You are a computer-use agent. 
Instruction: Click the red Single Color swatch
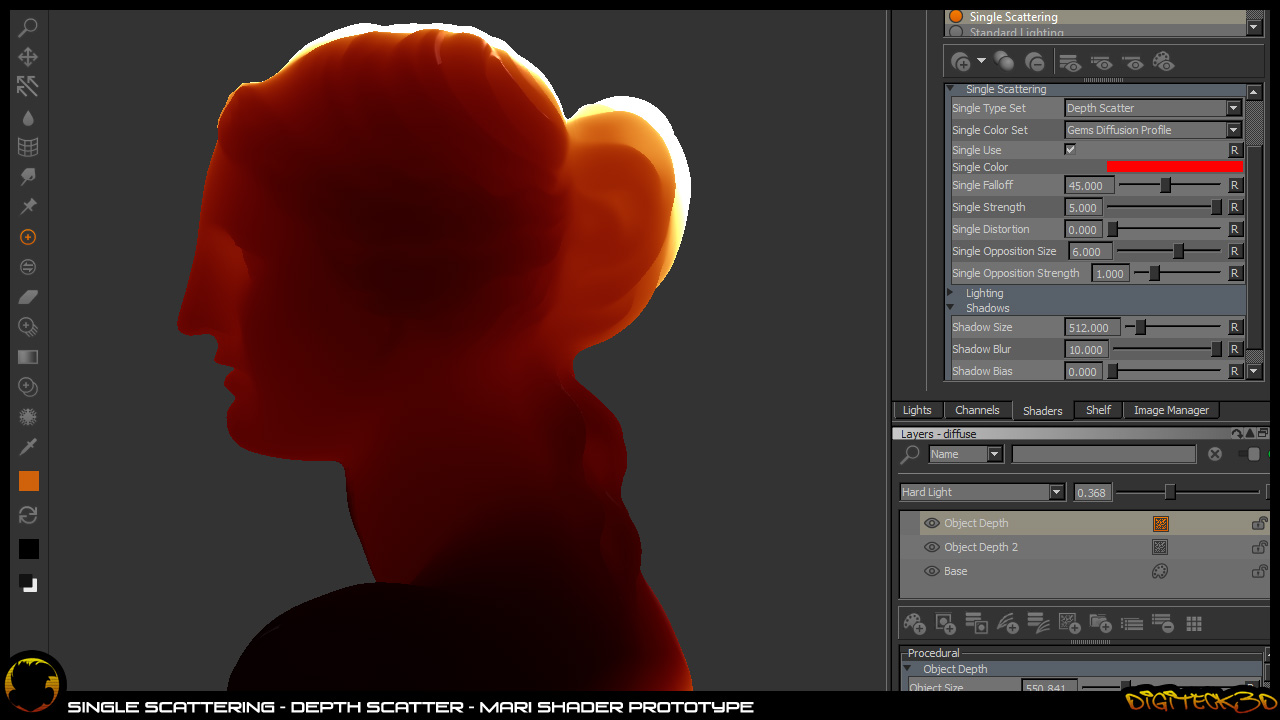tap(1175, 167)
